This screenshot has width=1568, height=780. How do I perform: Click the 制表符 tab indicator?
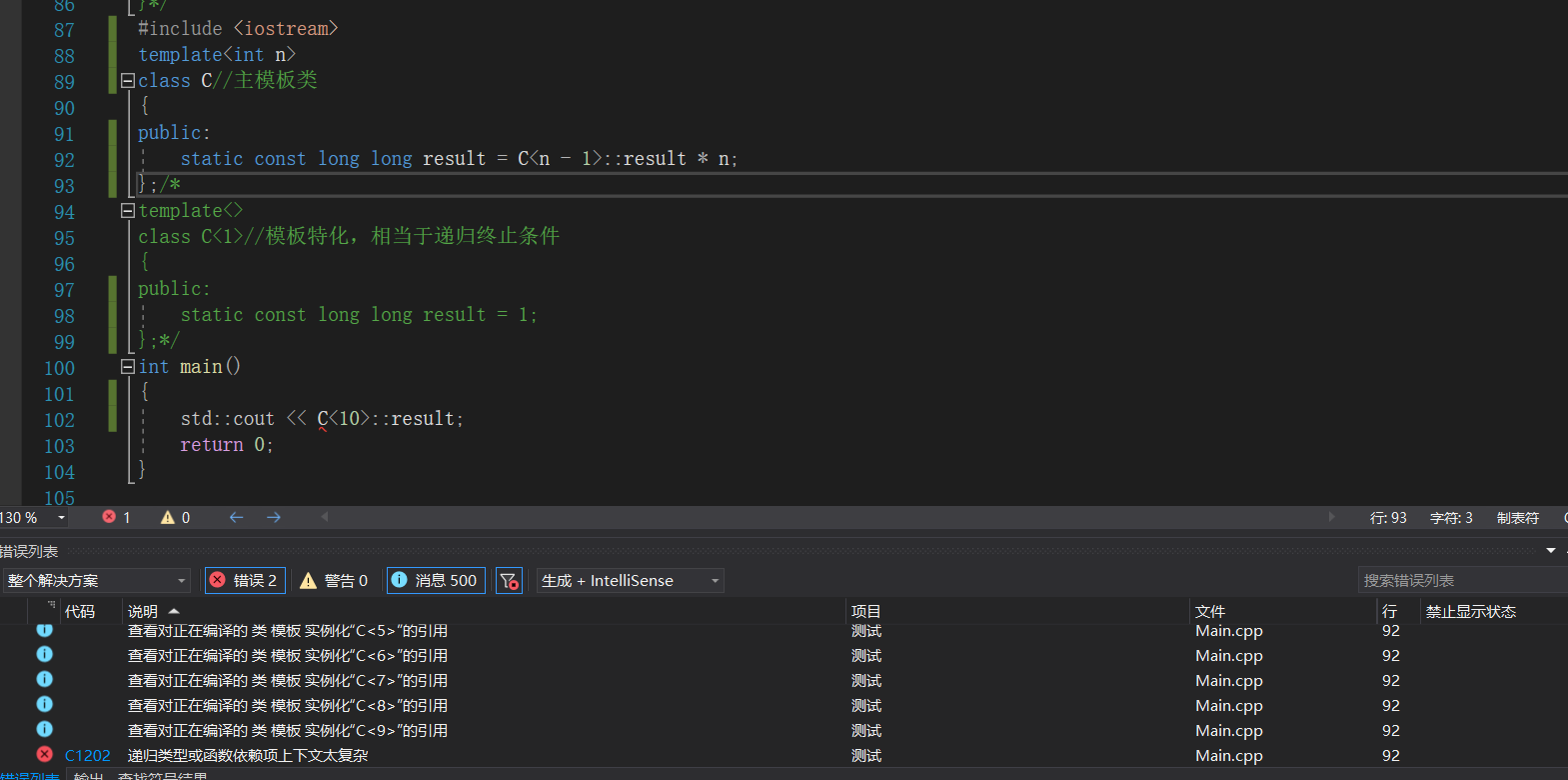[x=1518, y=518]
